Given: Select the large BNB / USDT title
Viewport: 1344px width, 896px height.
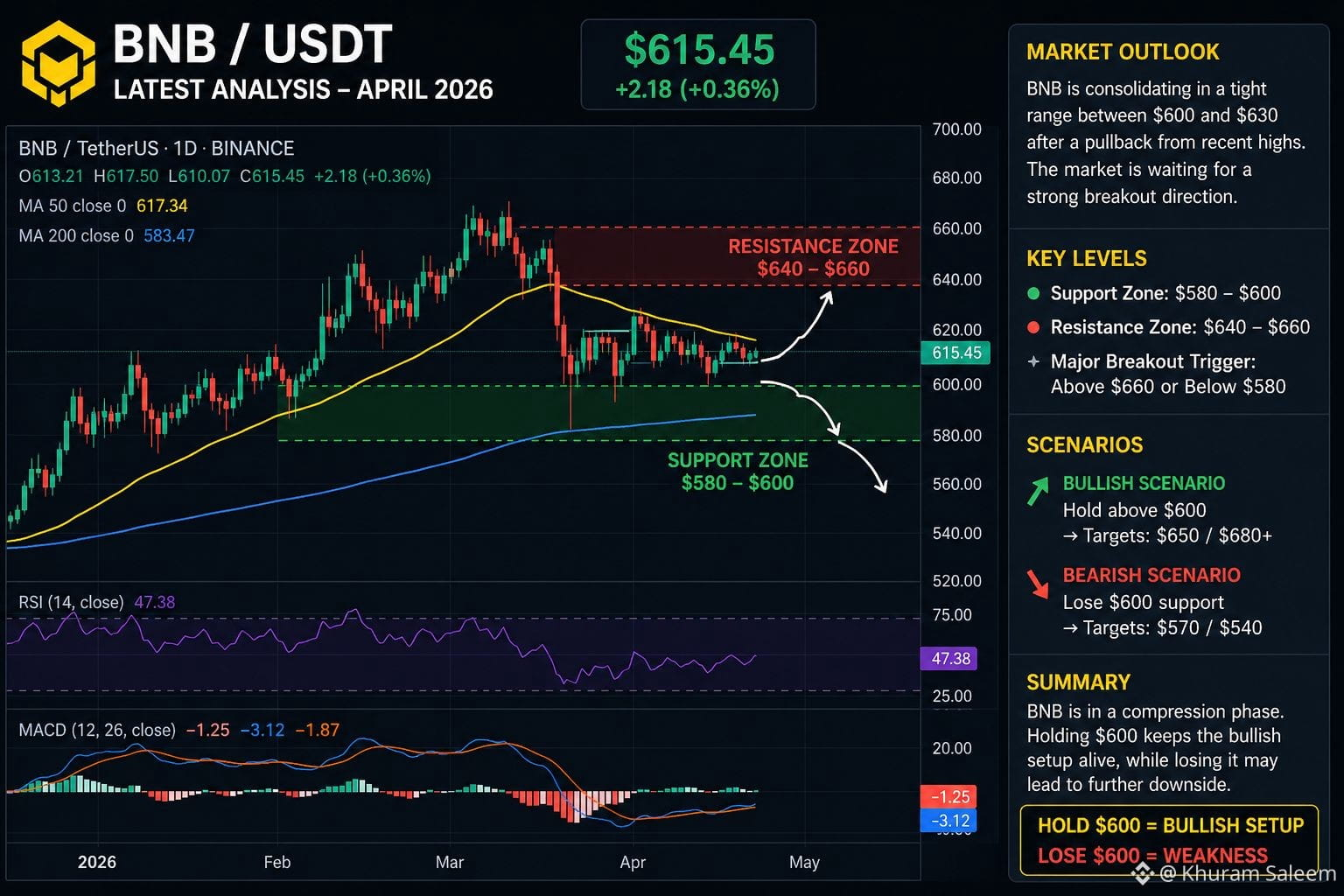Looking at the screenshot, I should click(x=252, y=45).
